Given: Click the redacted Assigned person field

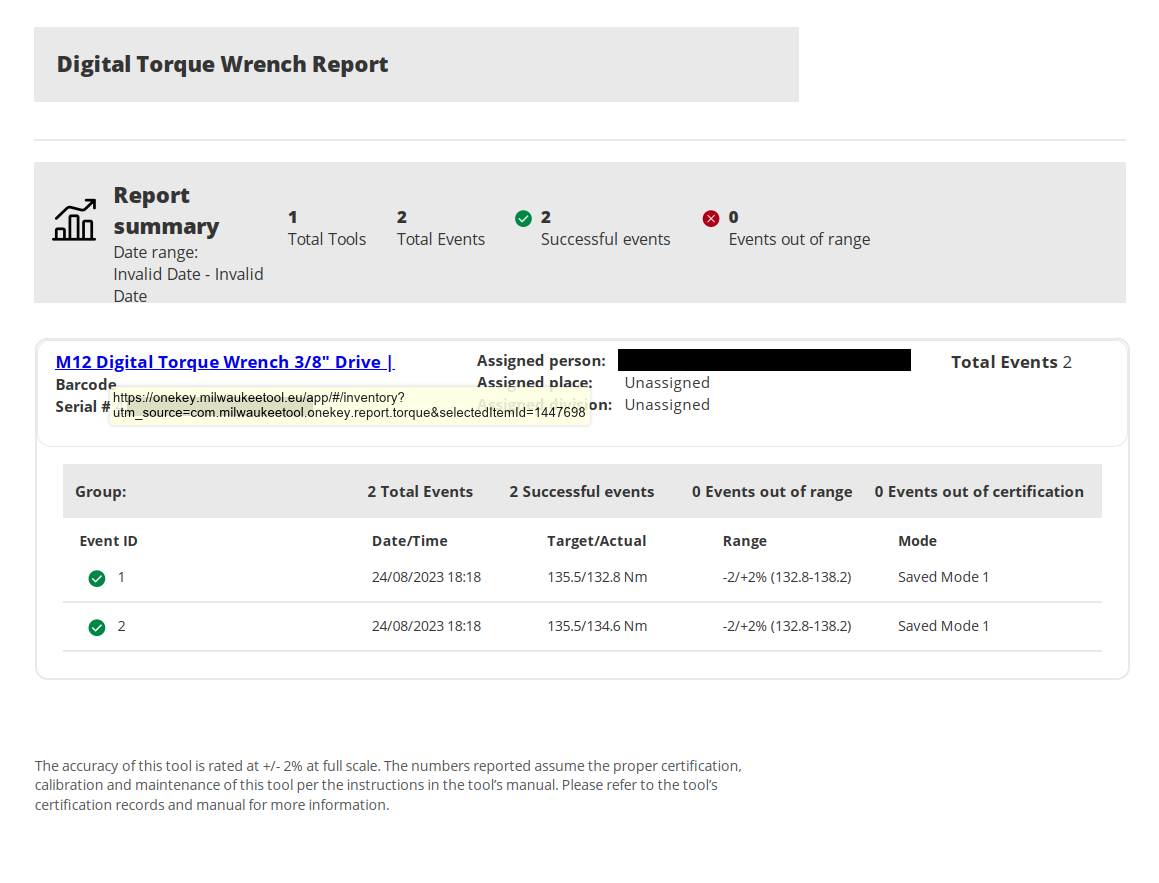Looking at the screenshot, I should coord(764,360).
